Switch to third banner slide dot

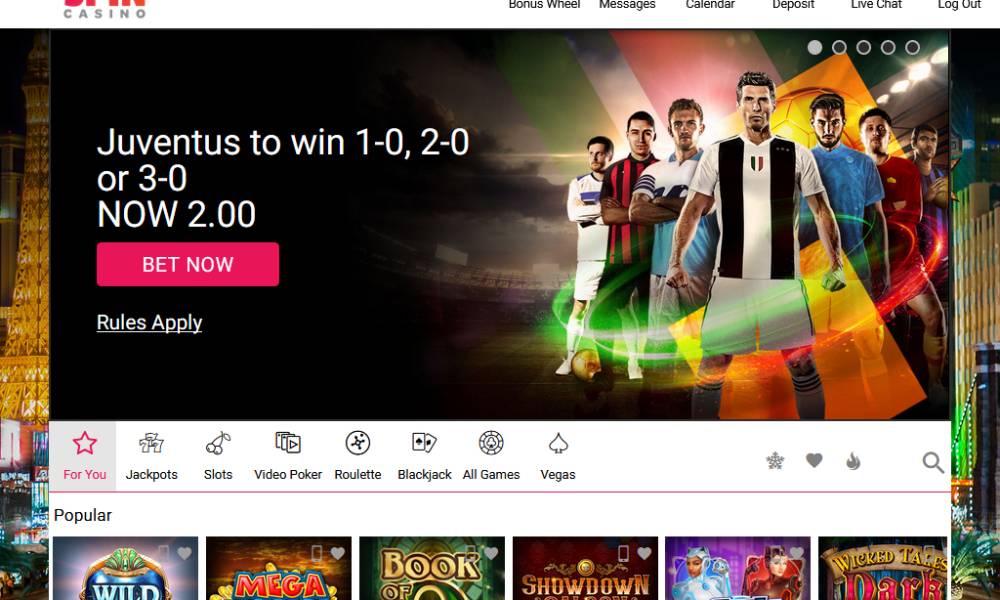pos(864,47)
